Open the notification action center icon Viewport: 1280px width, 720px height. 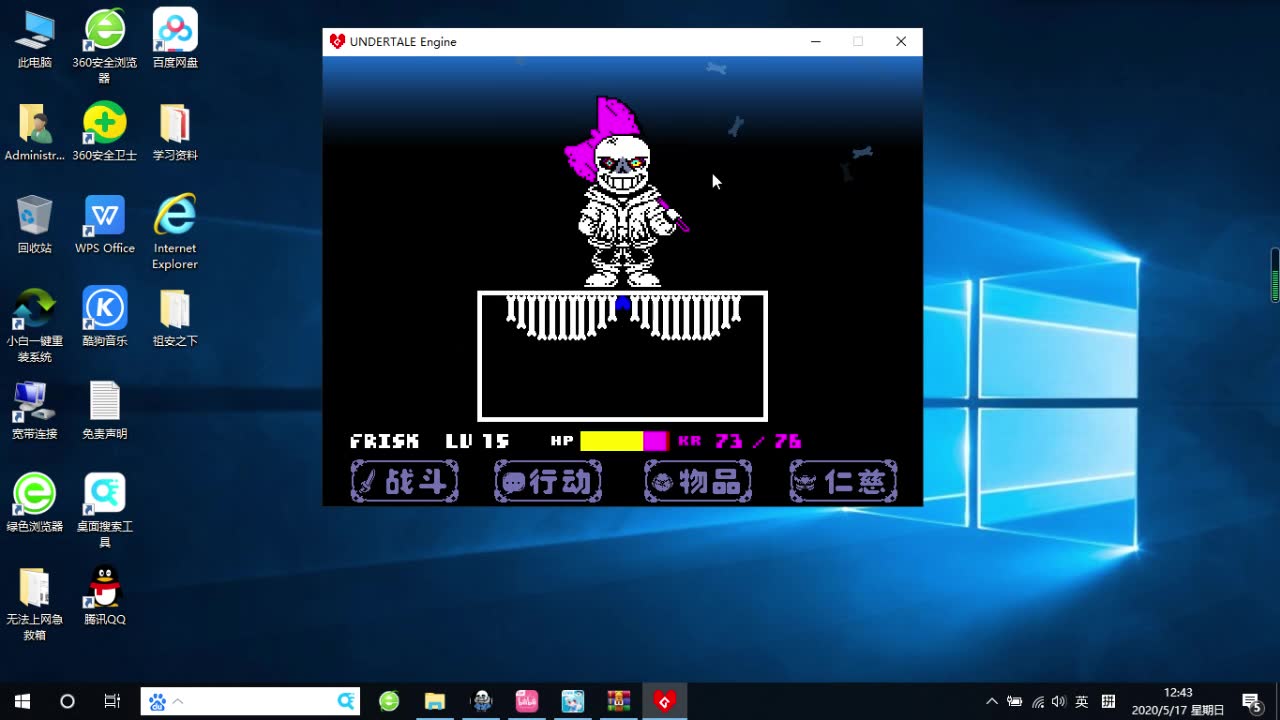tap(1251, 702)
